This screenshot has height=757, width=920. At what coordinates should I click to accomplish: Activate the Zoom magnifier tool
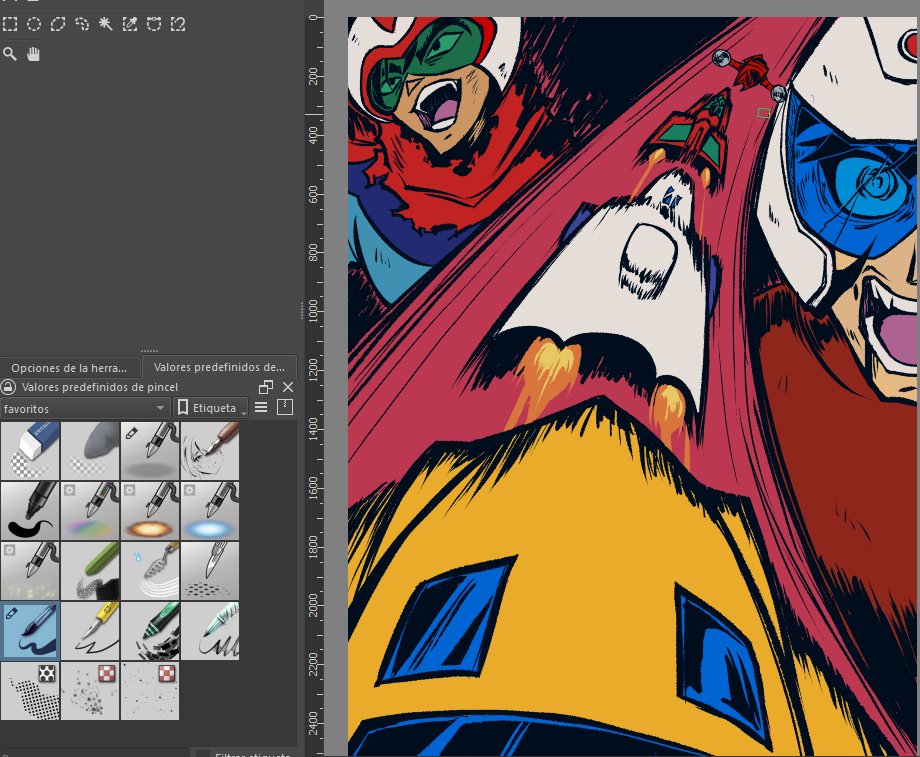(x=10, y=55)
